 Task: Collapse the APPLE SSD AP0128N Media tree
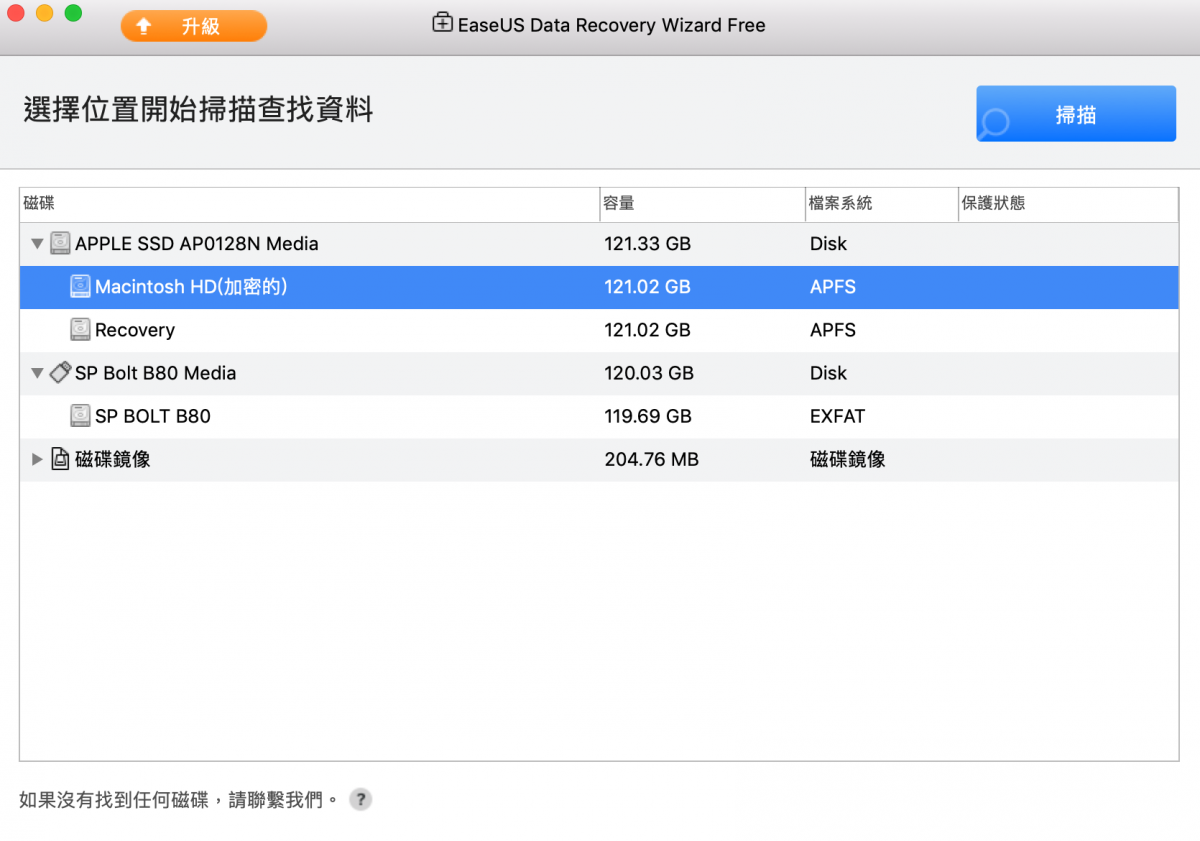point(37,244)
